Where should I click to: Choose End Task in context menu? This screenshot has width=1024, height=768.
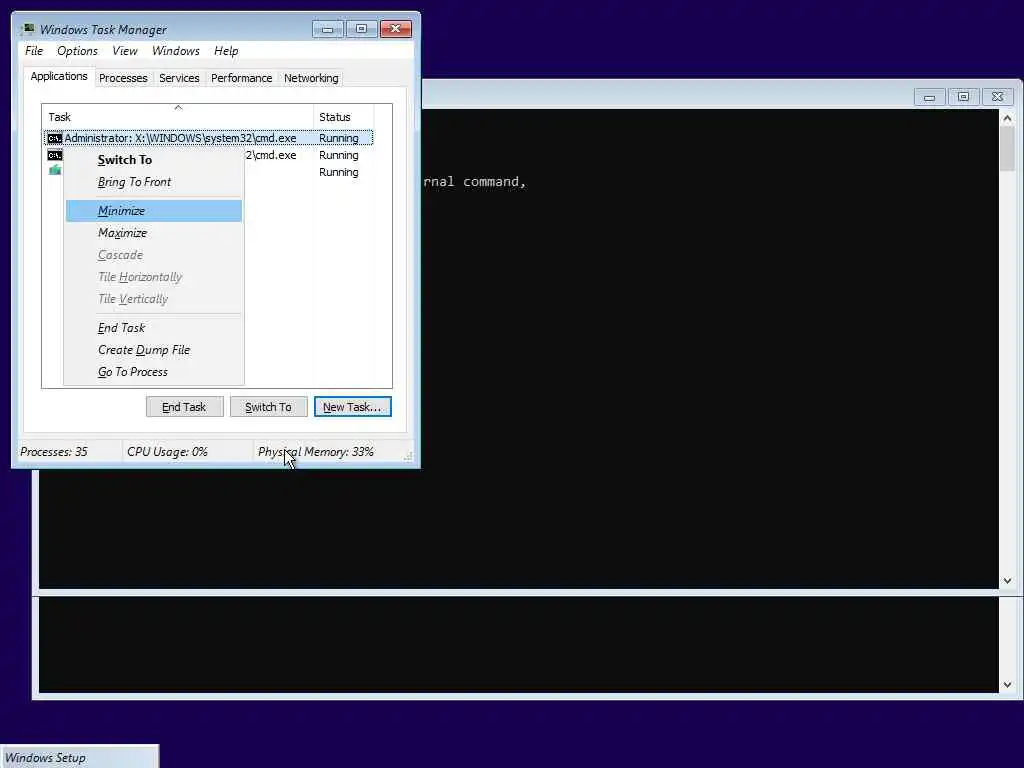point(154,328)
